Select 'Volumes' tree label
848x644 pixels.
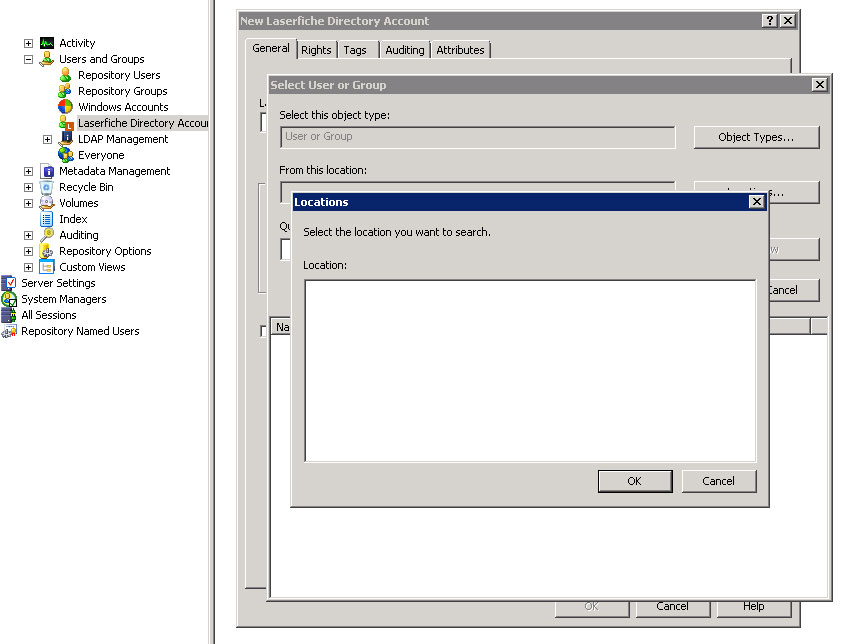click(x=79, y=203)
